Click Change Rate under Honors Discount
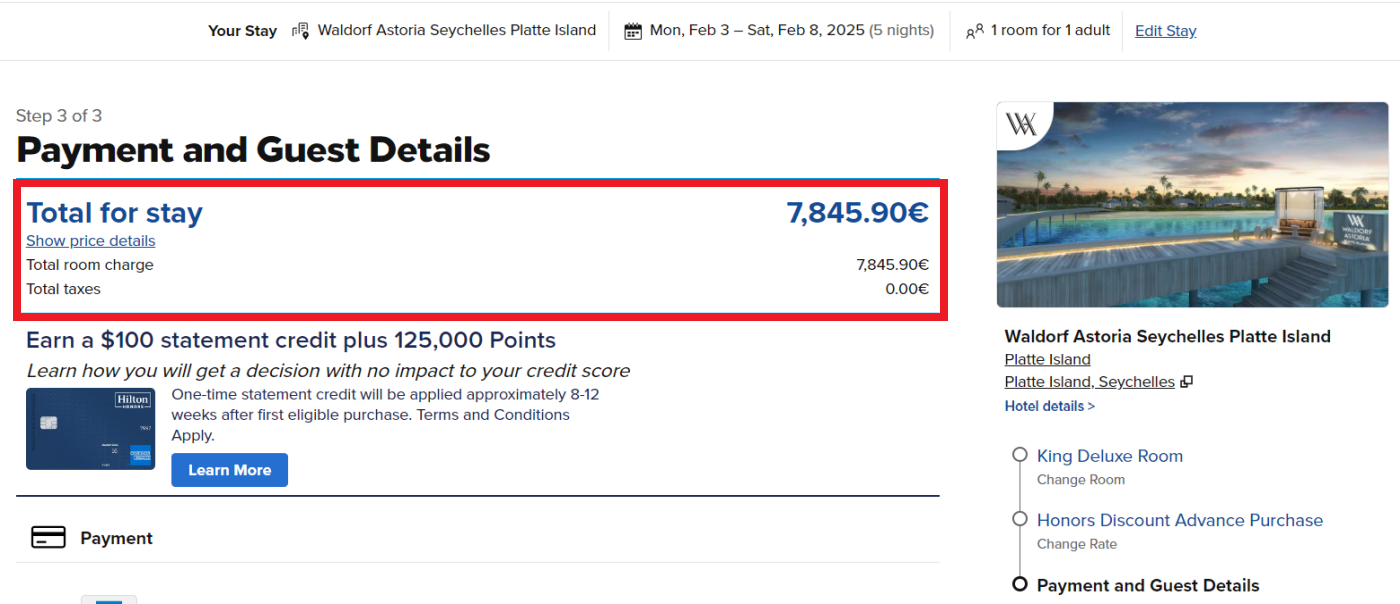 [1076, 544]
